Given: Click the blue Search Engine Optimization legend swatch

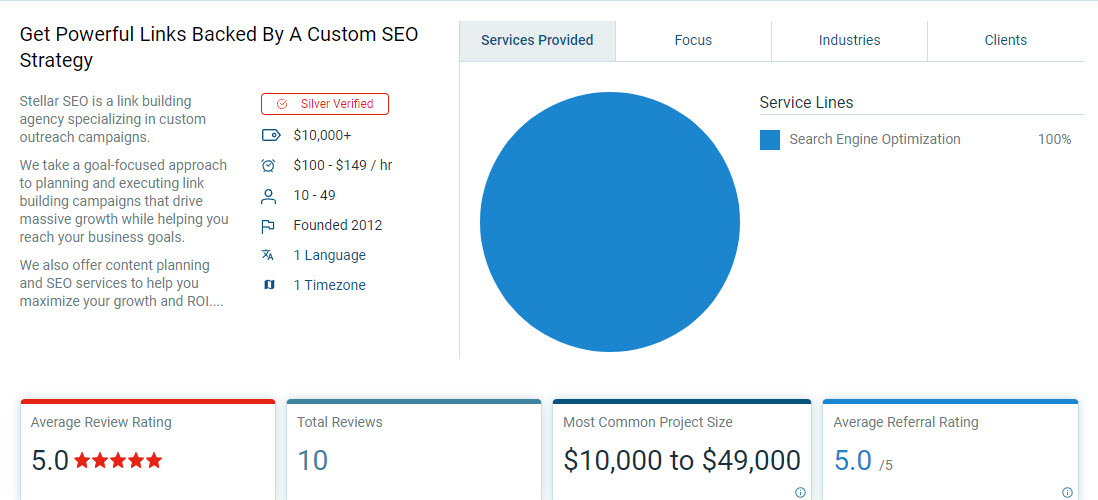Looking at the screenshot, I should coord(770,140).
